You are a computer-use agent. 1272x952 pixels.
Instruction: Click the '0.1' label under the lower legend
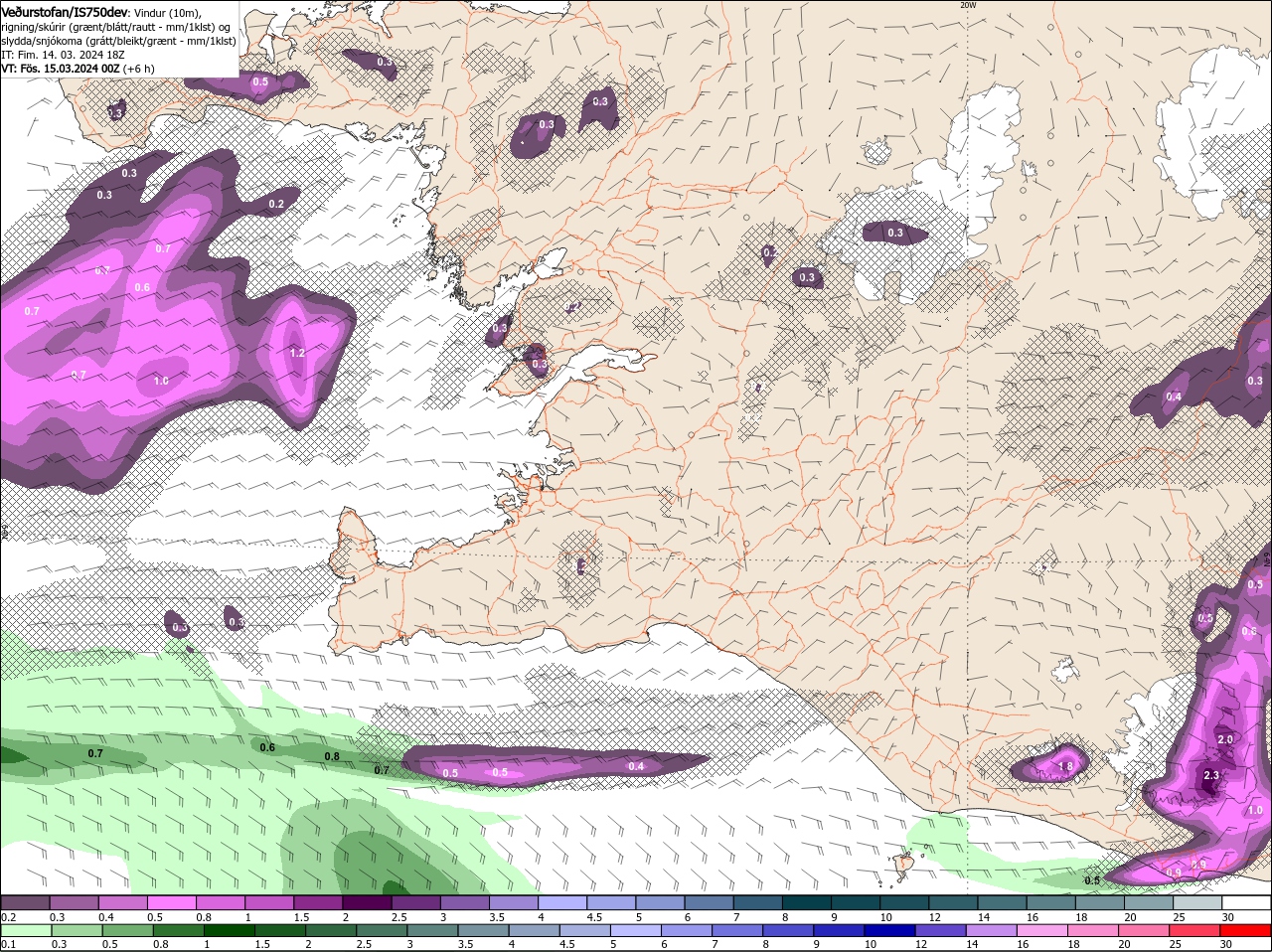[8, 944]
